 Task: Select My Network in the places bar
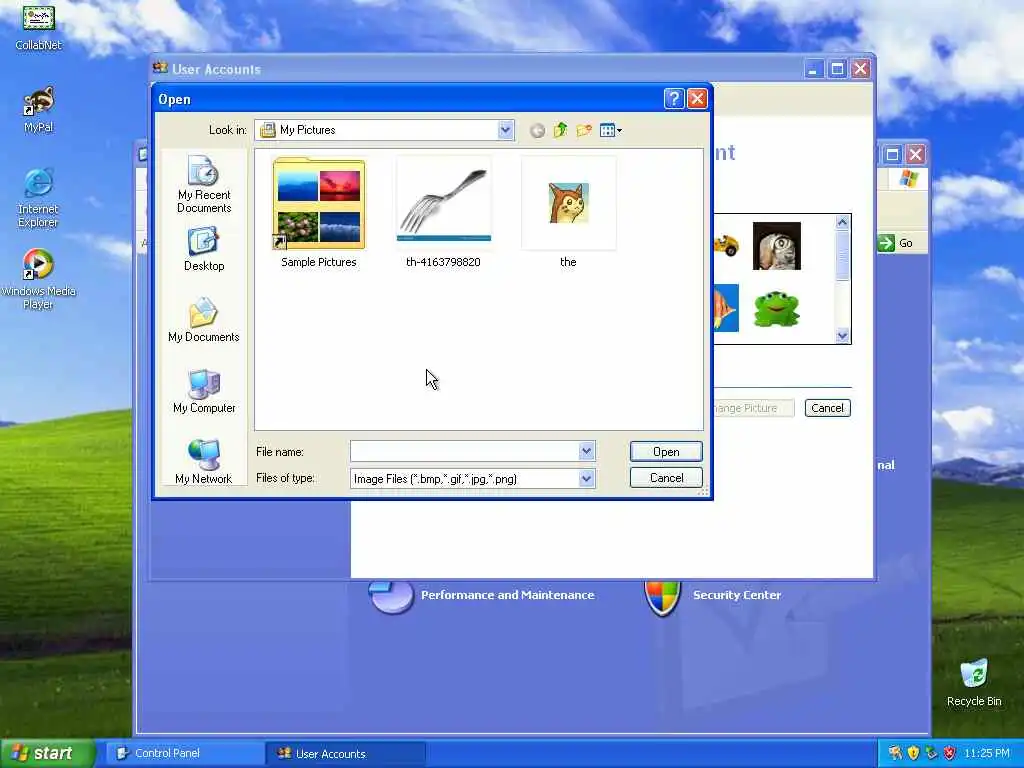click(204, 462)
